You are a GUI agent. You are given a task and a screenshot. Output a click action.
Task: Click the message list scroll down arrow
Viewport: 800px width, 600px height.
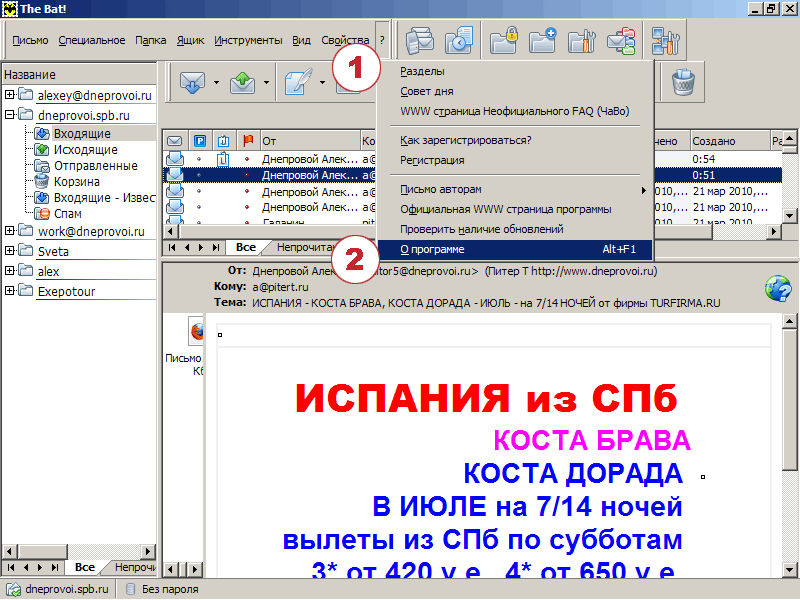[x=790, y=215]
